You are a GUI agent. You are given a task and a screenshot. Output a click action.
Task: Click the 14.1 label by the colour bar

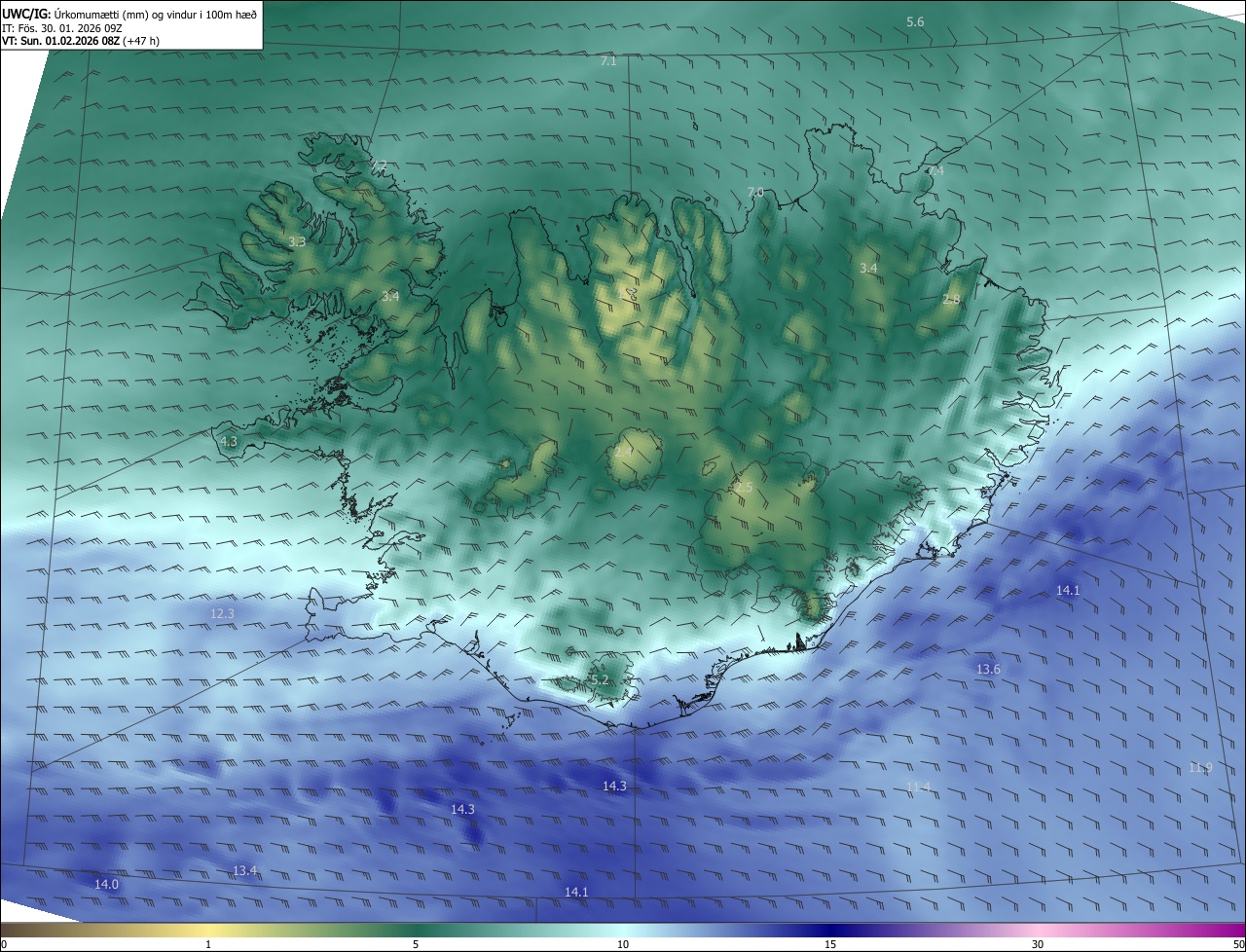click(x=576, y=892)
